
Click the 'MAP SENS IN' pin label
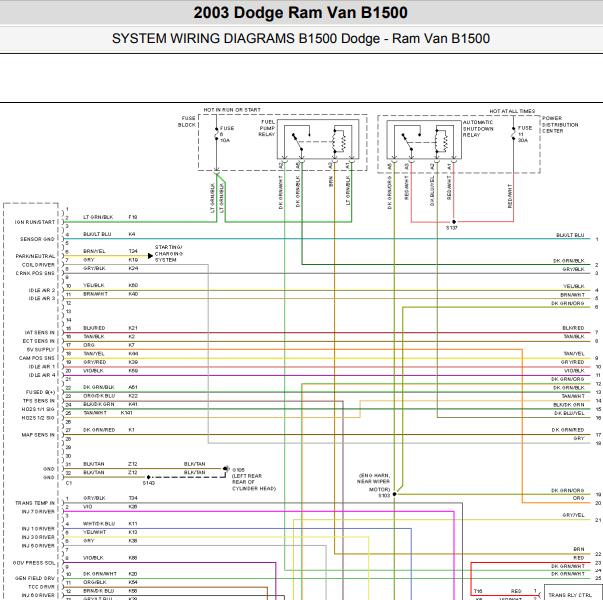click(38, 435)
